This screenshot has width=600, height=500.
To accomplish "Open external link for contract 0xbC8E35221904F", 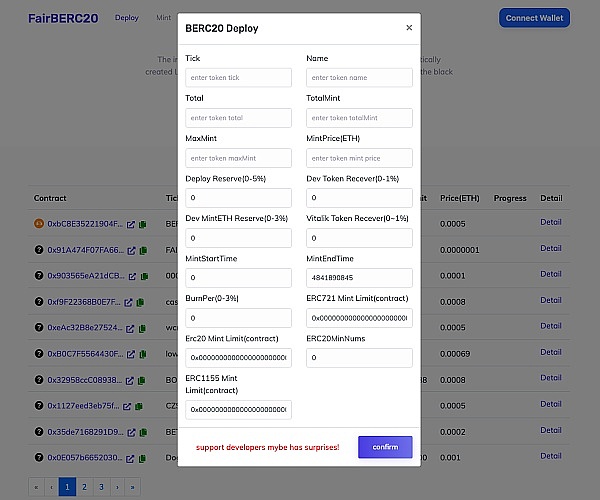I will pos(131,224).
